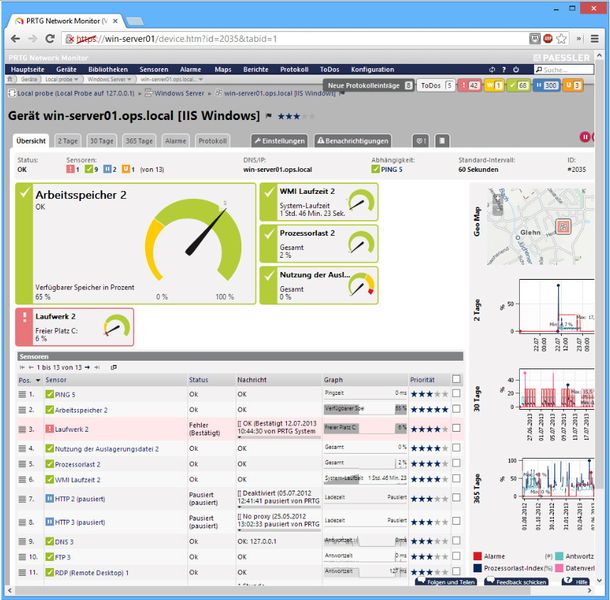
Task: Click the Folgen und Teilen button
Action: click(446, 582)
